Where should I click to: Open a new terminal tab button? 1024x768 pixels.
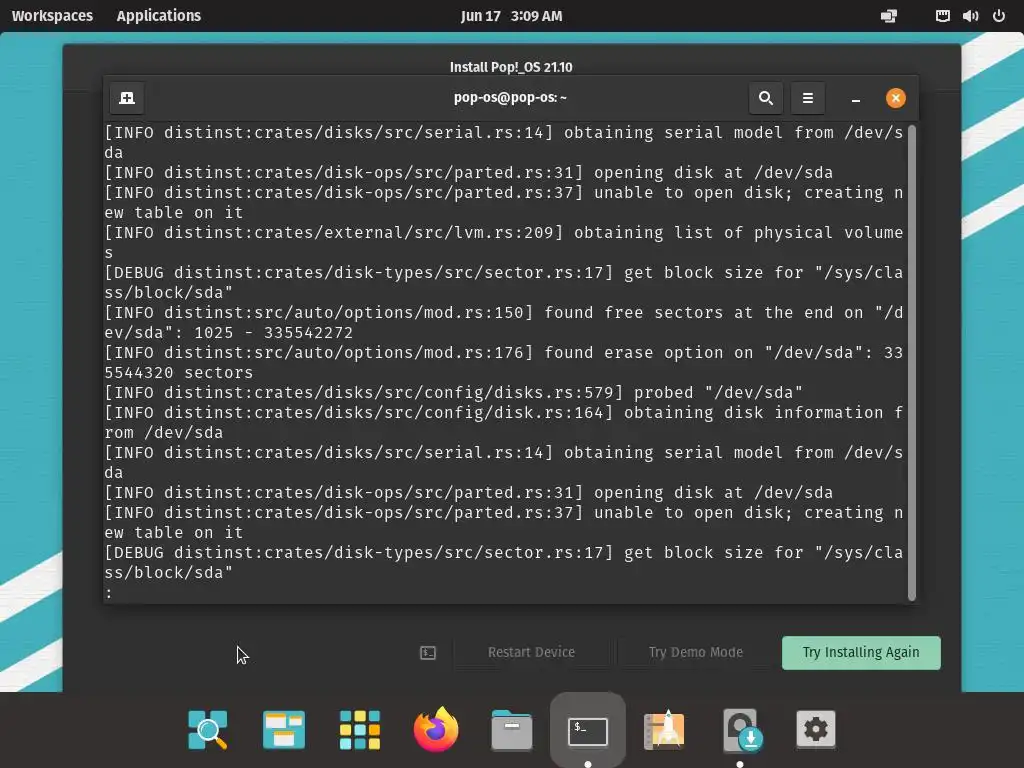(x=127, y=98)
